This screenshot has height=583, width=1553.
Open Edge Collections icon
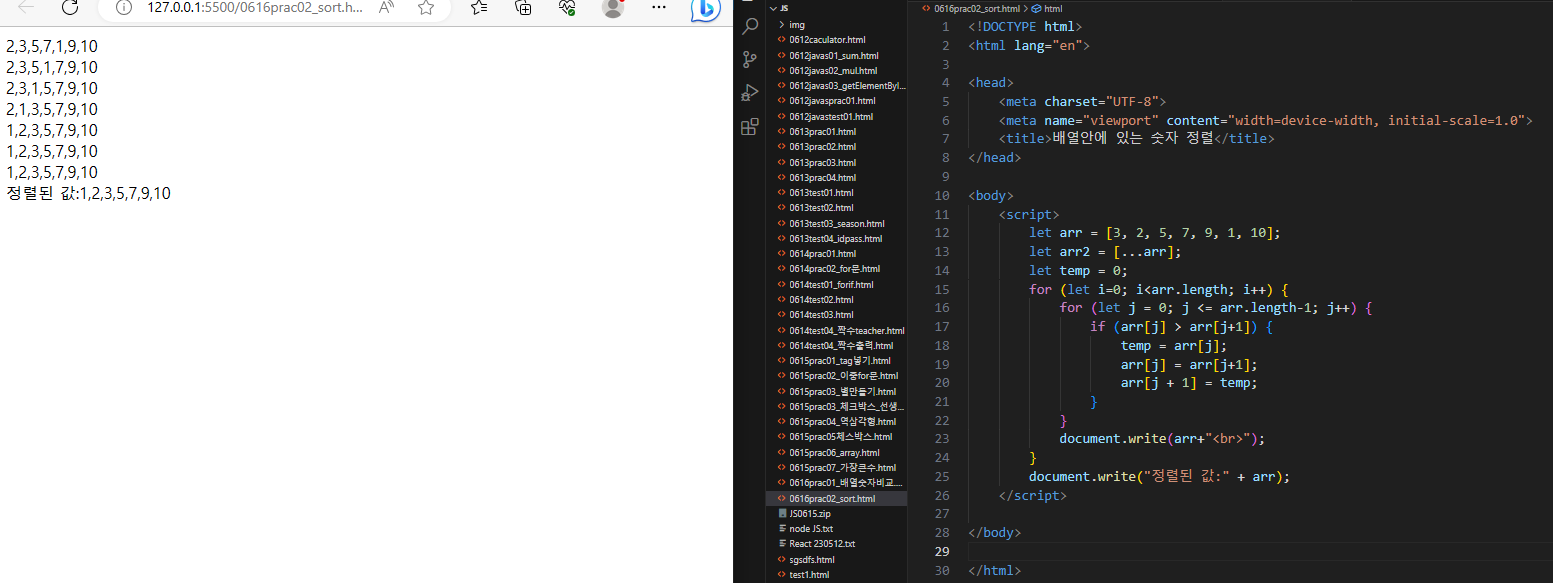pos(523,7)
